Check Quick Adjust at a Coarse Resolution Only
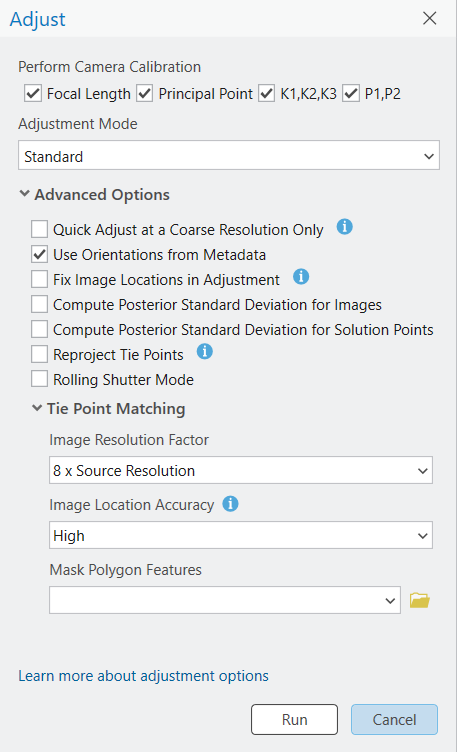 click(39, 229)
